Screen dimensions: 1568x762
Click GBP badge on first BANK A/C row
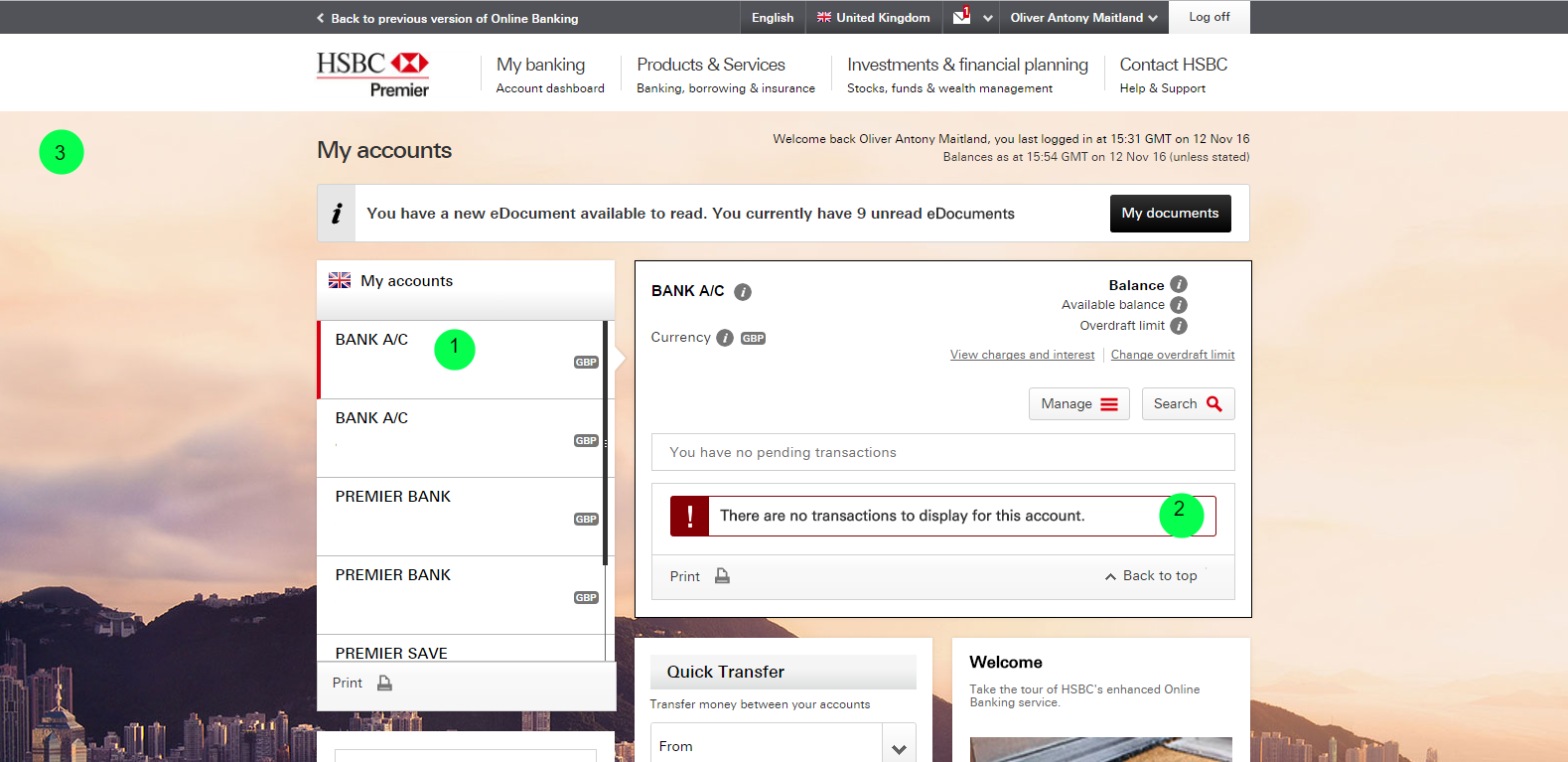(x=586, y=363)
